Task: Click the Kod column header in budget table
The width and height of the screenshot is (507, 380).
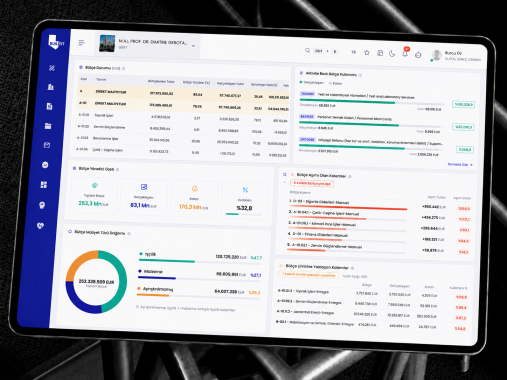Action: (x=84, y=79)
